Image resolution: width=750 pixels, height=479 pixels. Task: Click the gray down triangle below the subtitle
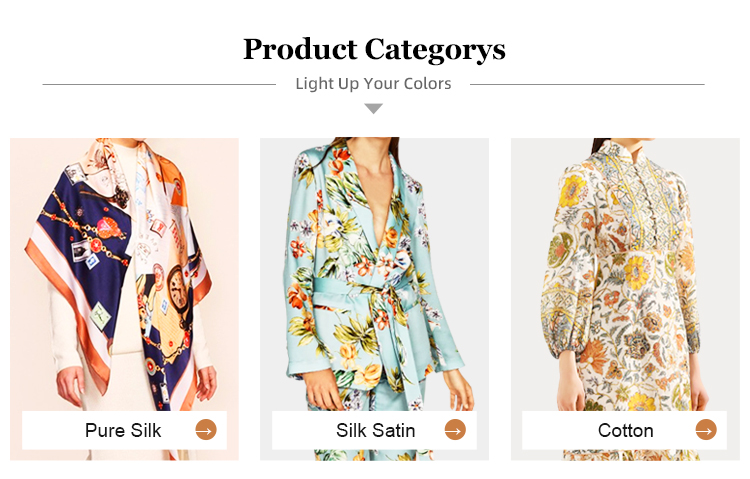click(x=373, y=108)
